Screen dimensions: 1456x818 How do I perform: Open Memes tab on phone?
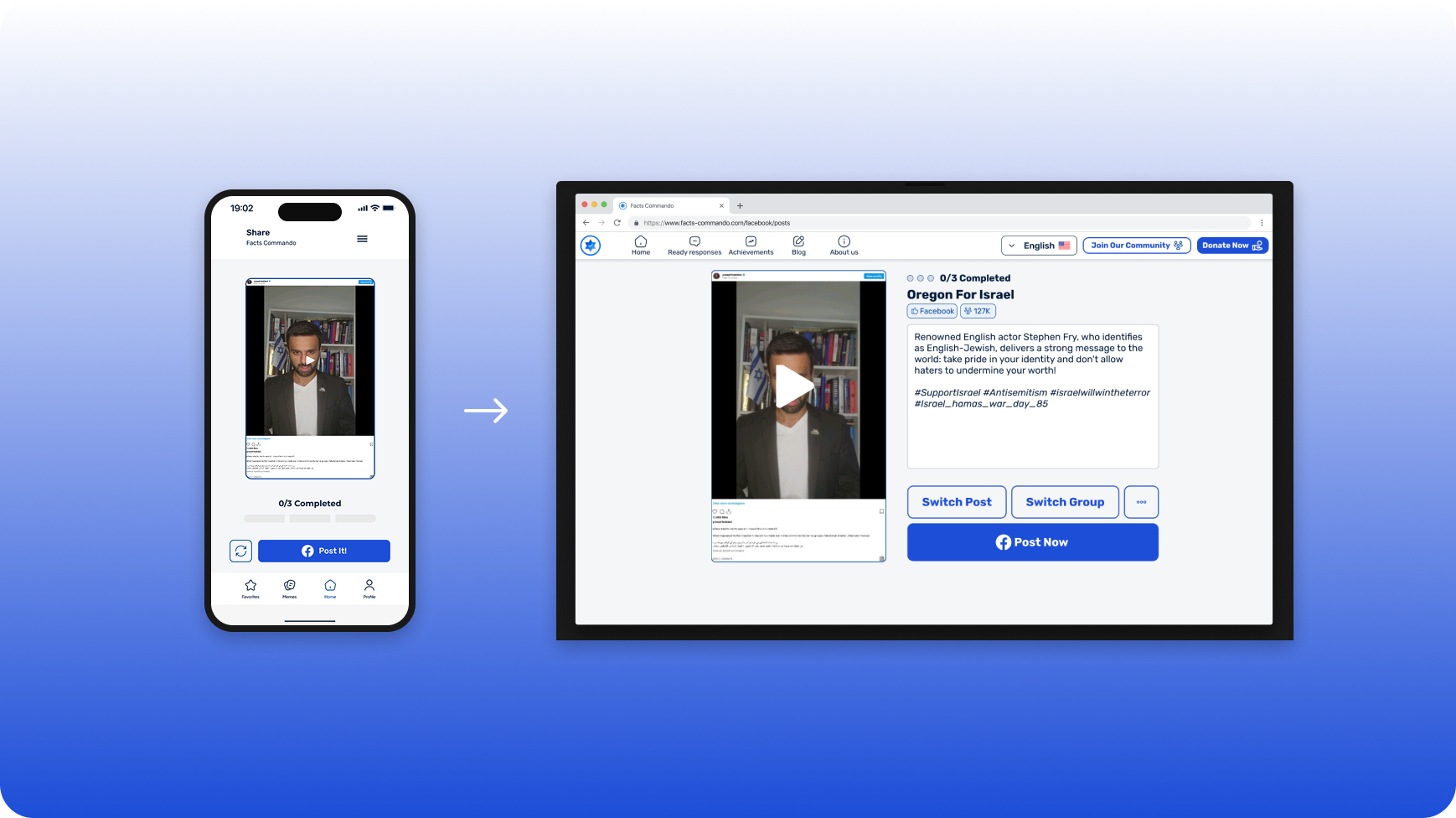point(290,588)
